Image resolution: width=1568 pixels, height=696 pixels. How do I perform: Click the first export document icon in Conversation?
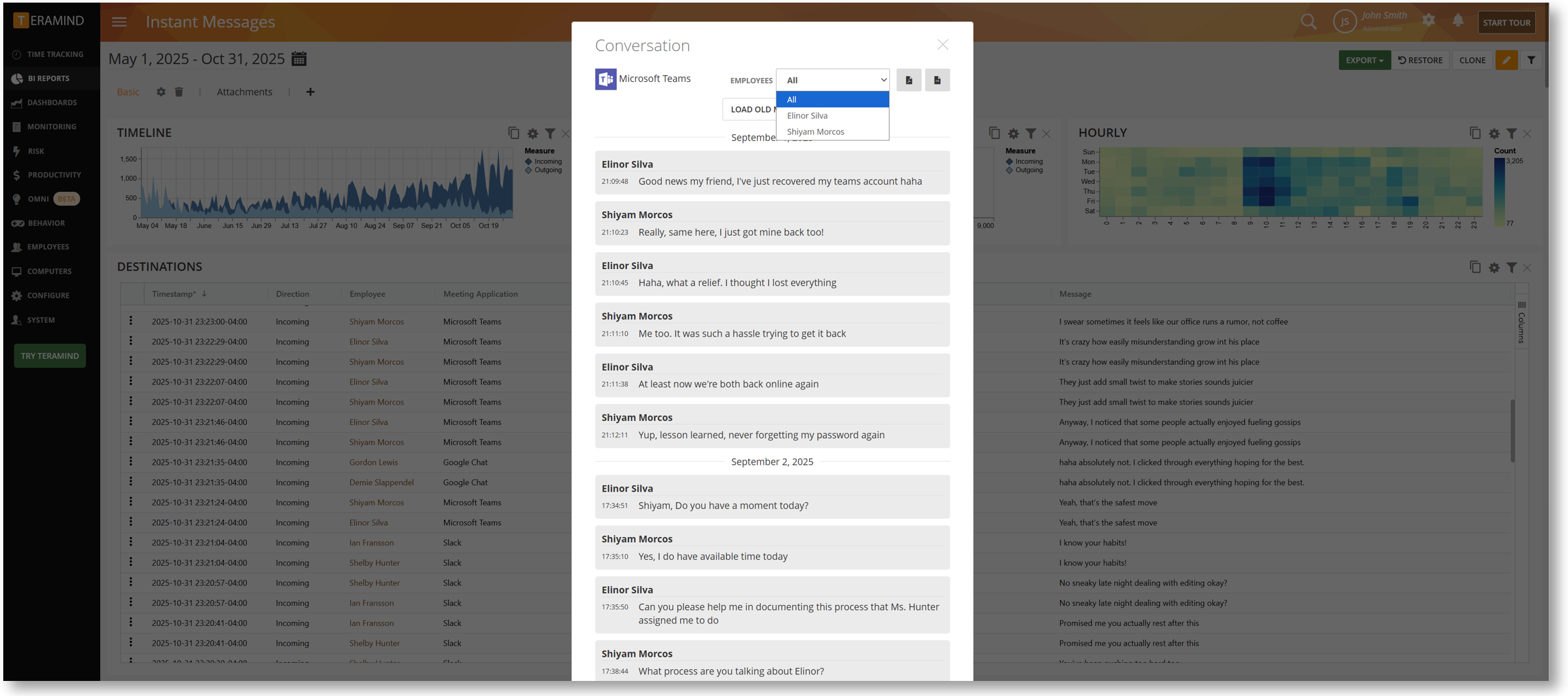click(x=909, y=80)
